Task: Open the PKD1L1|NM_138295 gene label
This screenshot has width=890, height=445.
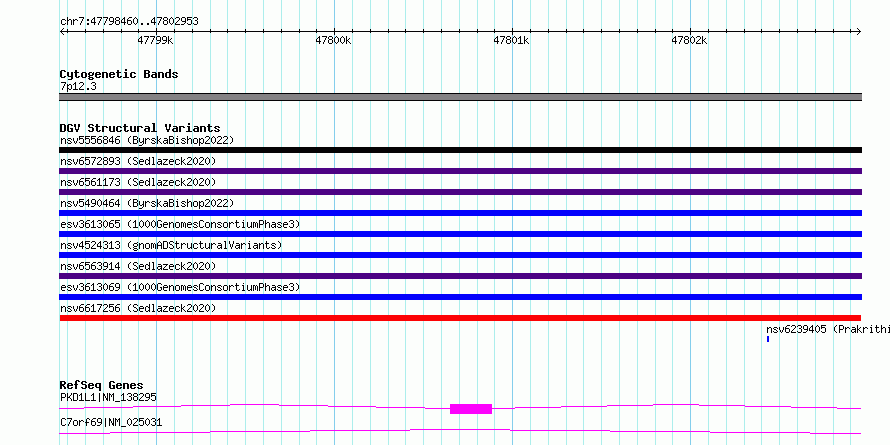Action: pyautogui.click(x=108, y=397)
